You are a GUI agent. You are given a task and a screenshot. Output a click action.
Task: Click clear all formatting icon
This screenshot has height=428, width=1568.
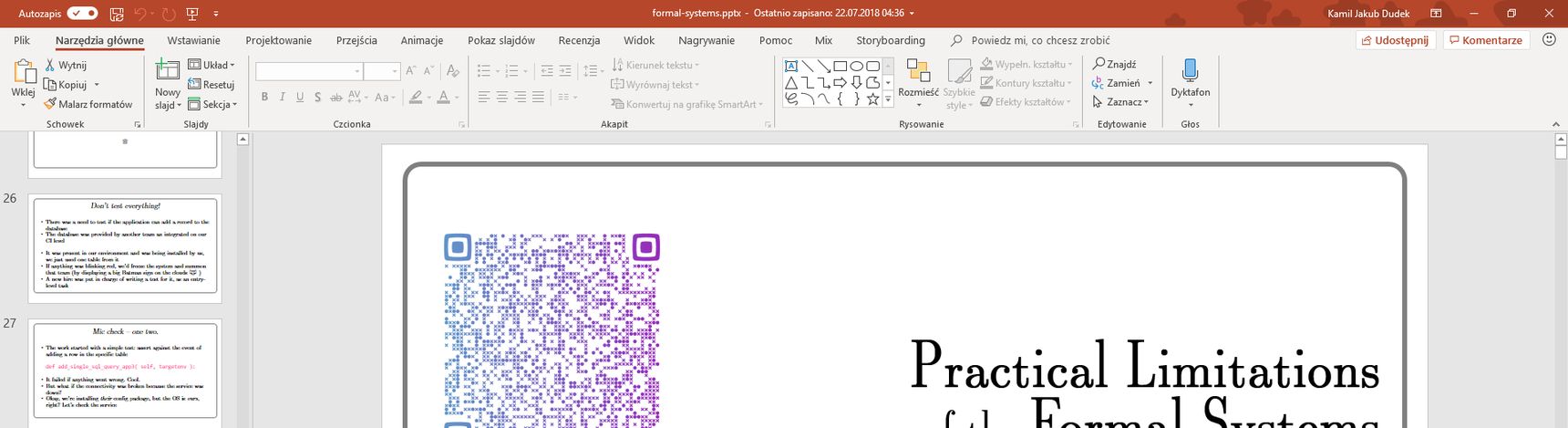(x=453, y=71)
